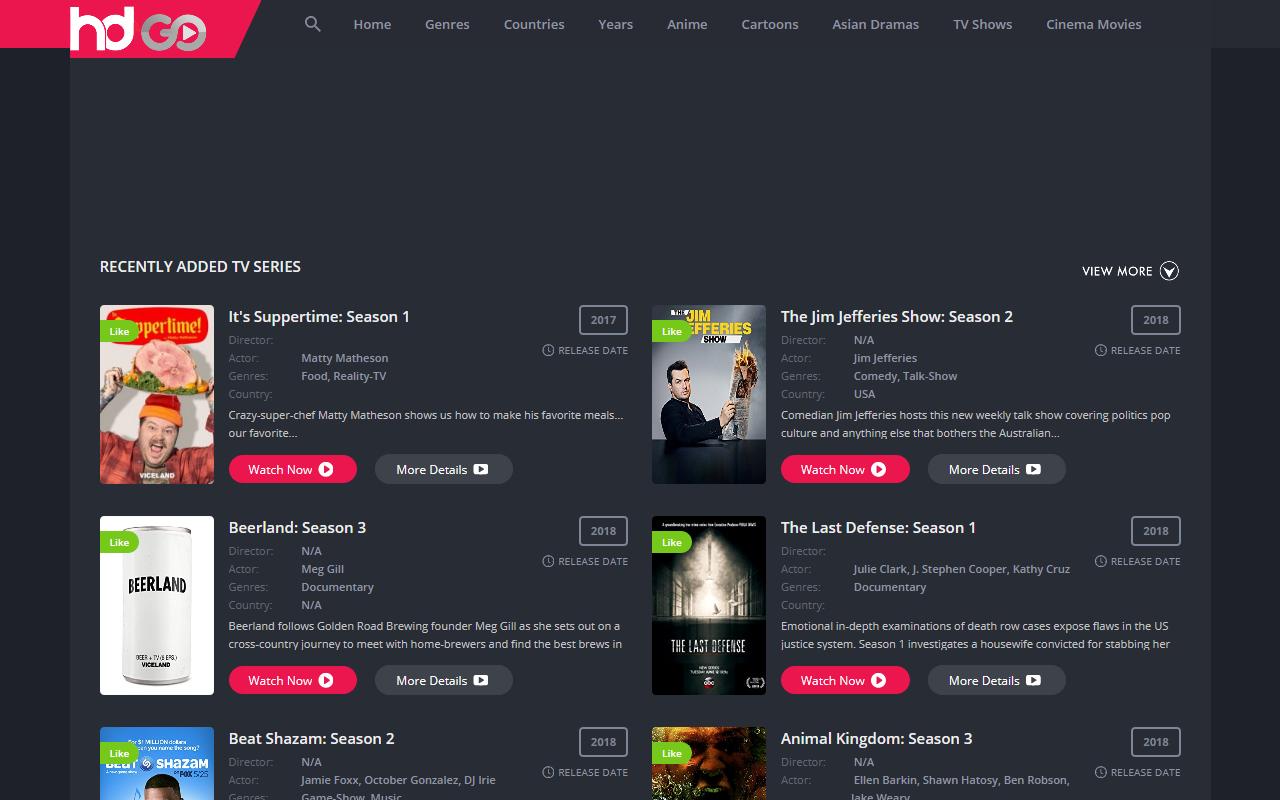Open the Years menu
Image resolution: width=1280 pixels, height=800 pixels.
(x=616, y=24)
